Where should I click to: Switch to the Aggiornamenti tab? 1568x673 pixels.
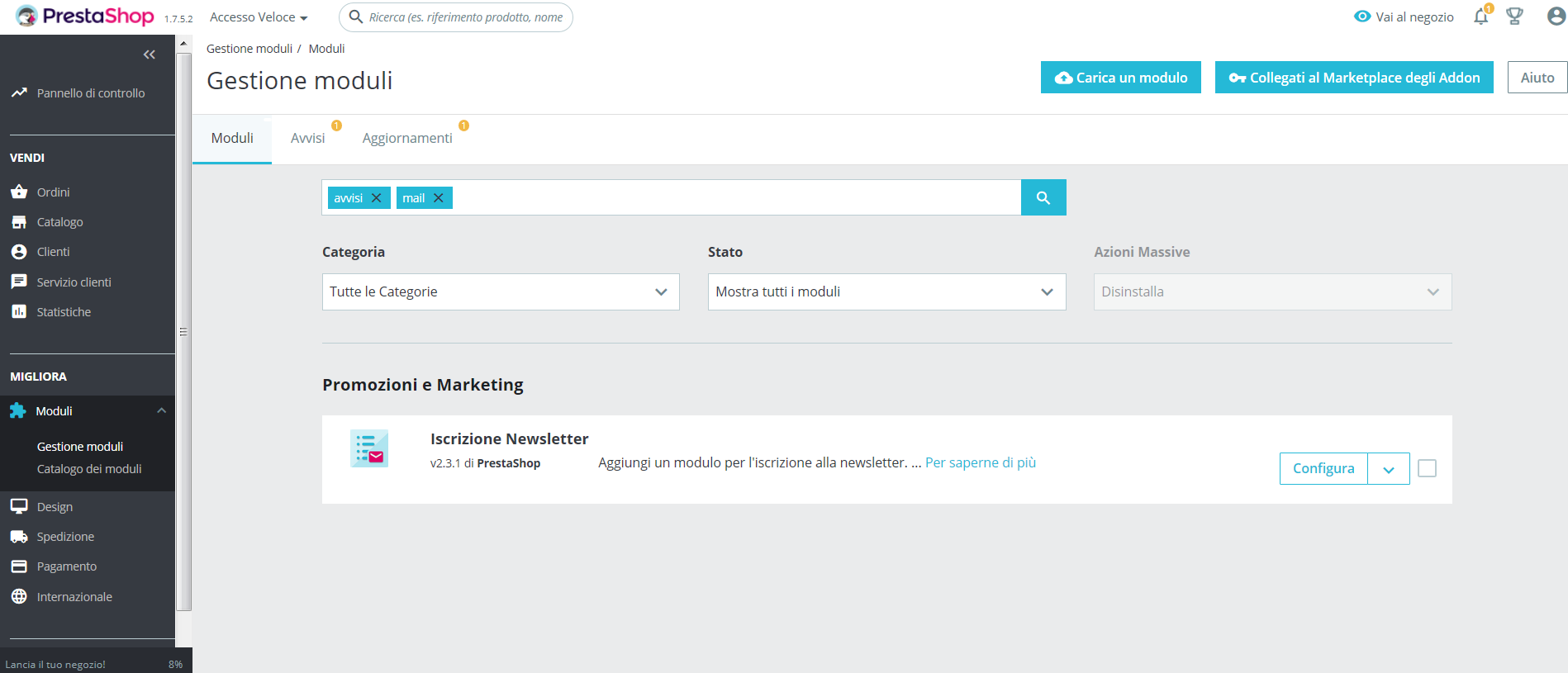click(x=407, y=138)
